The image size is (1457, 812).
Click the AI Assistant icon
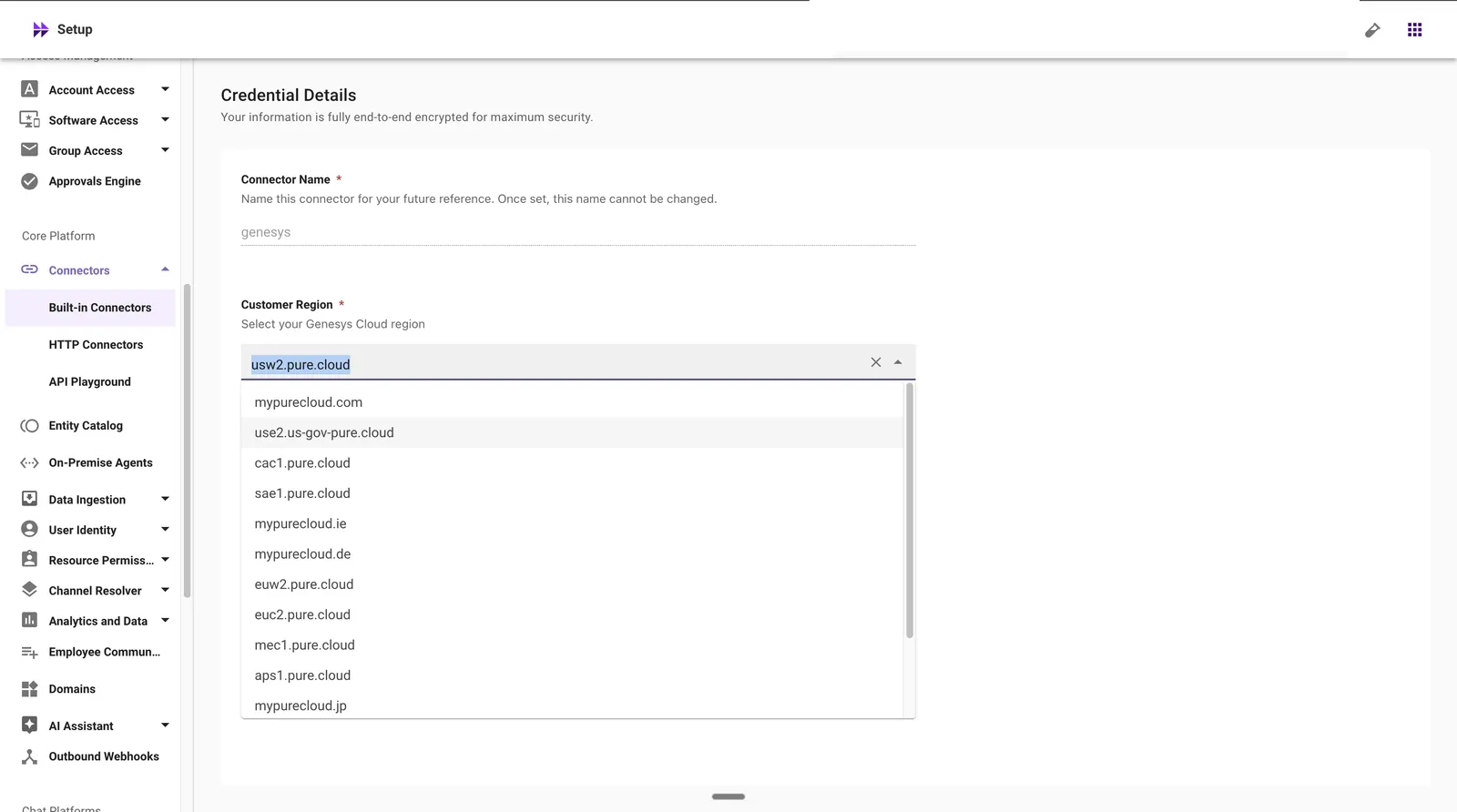29,725
